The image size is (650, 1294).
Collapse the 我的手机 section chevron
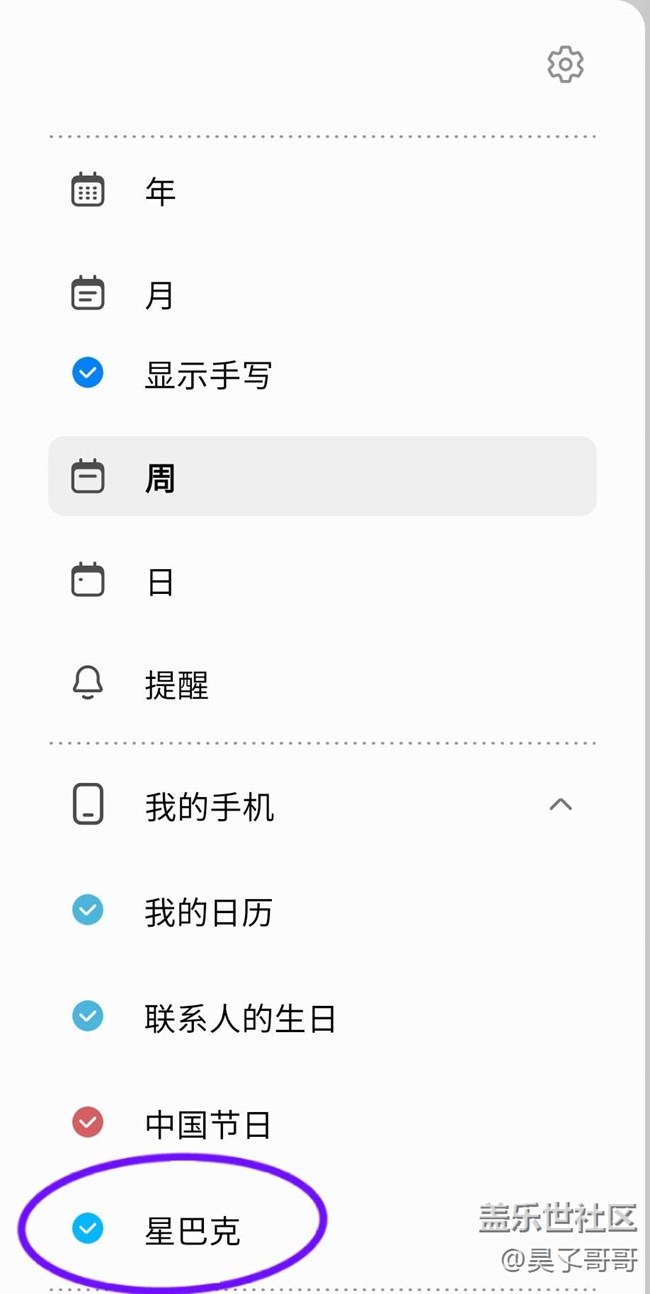[x=561, y=804]
